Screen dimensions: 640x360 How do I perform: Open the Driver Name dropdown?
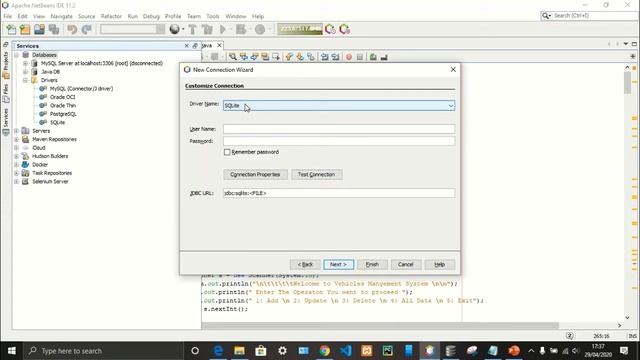click(451, 106)
